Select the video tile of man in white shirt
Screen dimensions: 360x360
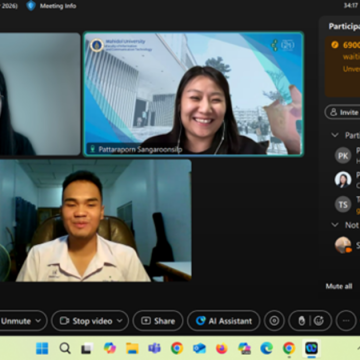click(96, 220)
